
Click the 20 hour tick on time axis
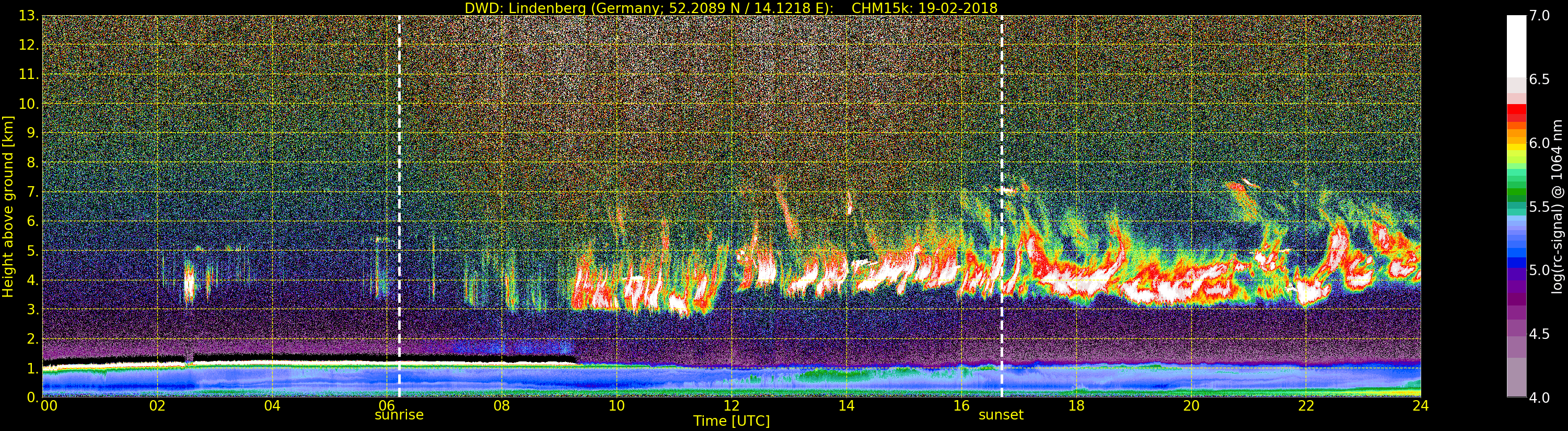point(1191,406)
